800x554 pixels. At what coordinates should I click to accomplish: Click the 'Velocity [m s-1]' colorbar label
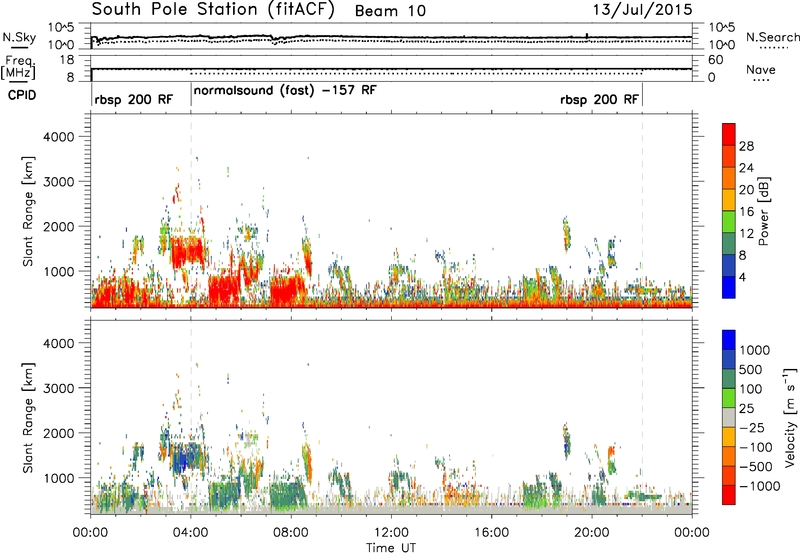(790, 416)
